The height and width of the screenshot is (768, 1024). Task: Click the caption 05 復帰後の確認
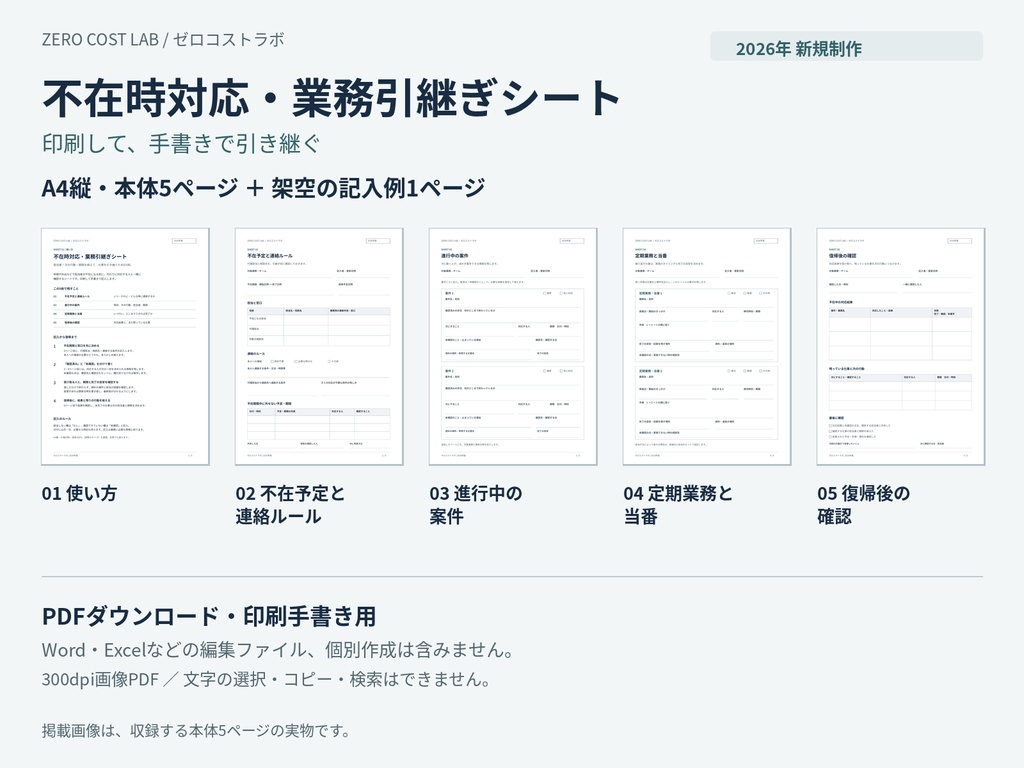tap(863, 505)
